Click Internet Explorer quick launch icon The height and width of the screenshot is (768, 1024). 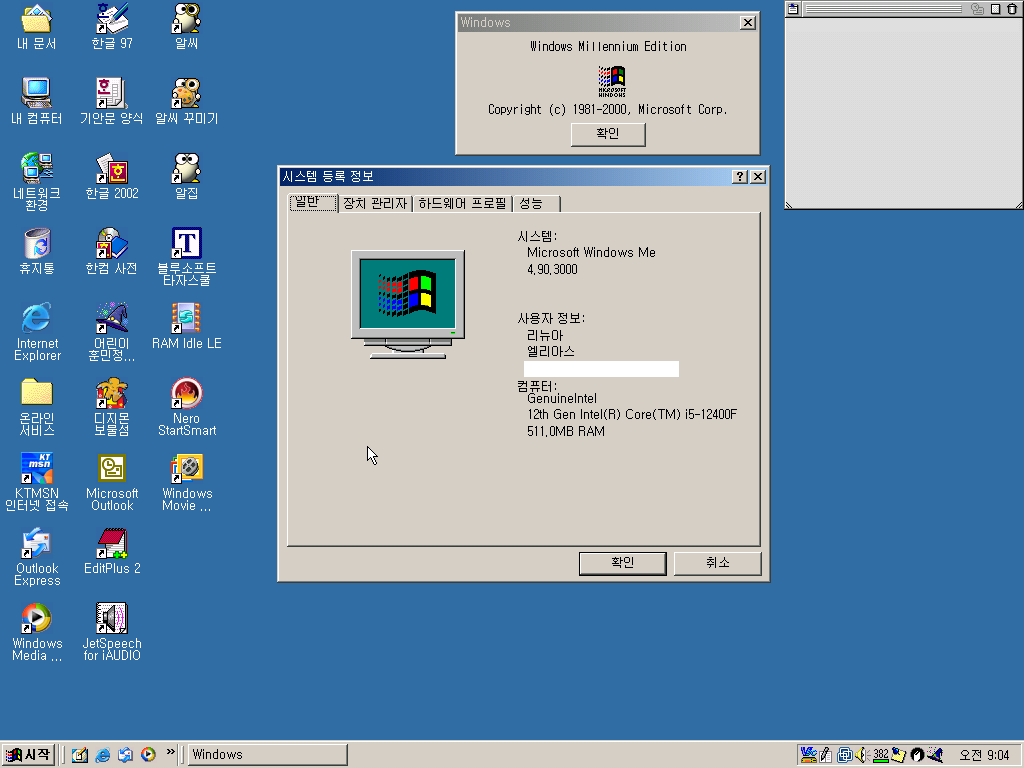(102, 755)
